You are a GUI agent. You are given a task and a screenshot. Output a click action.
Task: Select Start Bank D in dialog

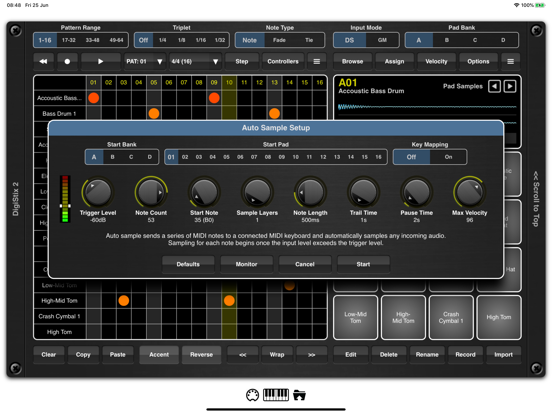coord(150,157)
